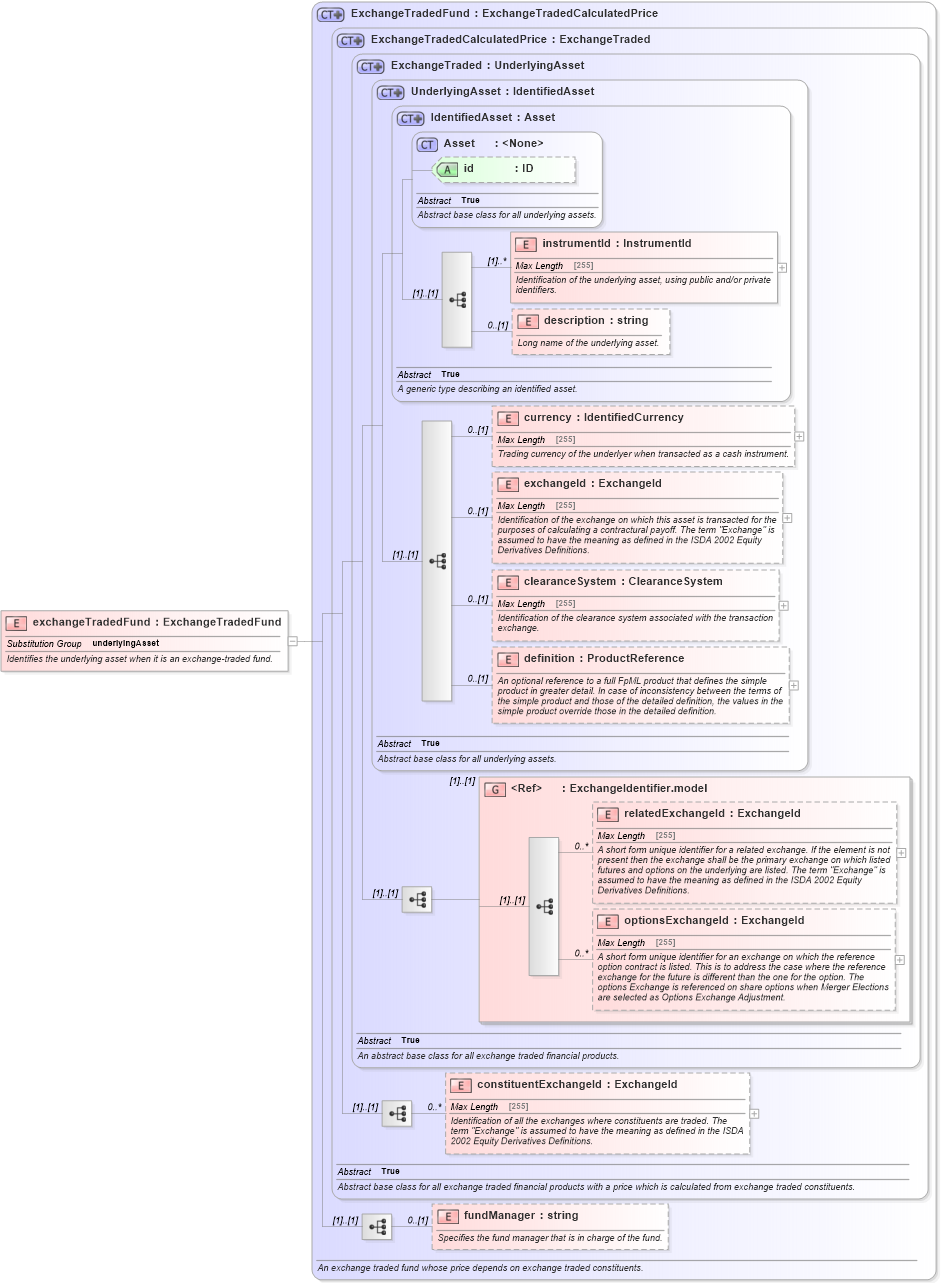Expand the relatedExchangeId element
Viewport: 941px width, 1283px height.
point(902,853)
